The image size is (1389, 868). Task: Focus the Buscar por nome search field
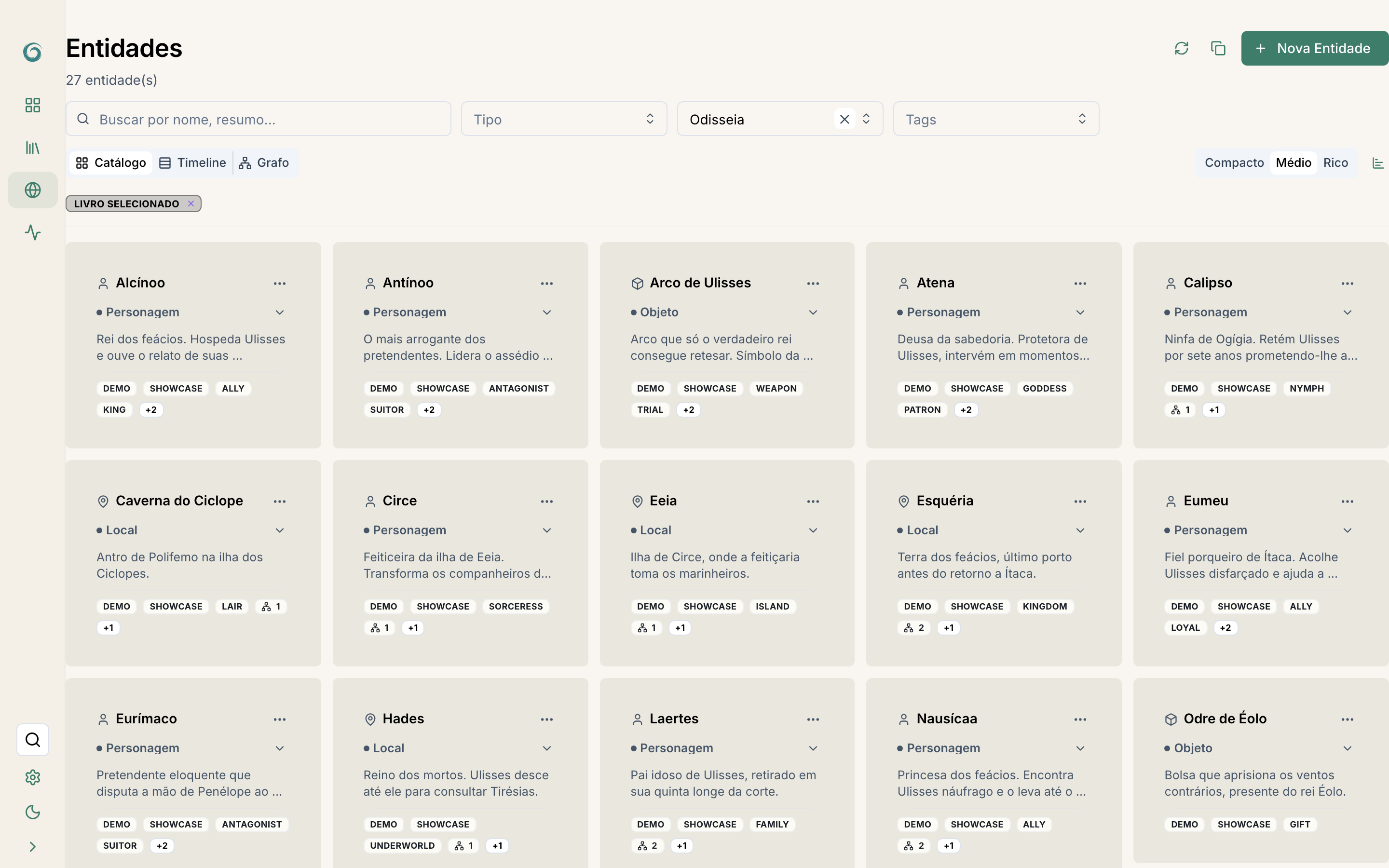pyautogui.click(x=259, y=119)
